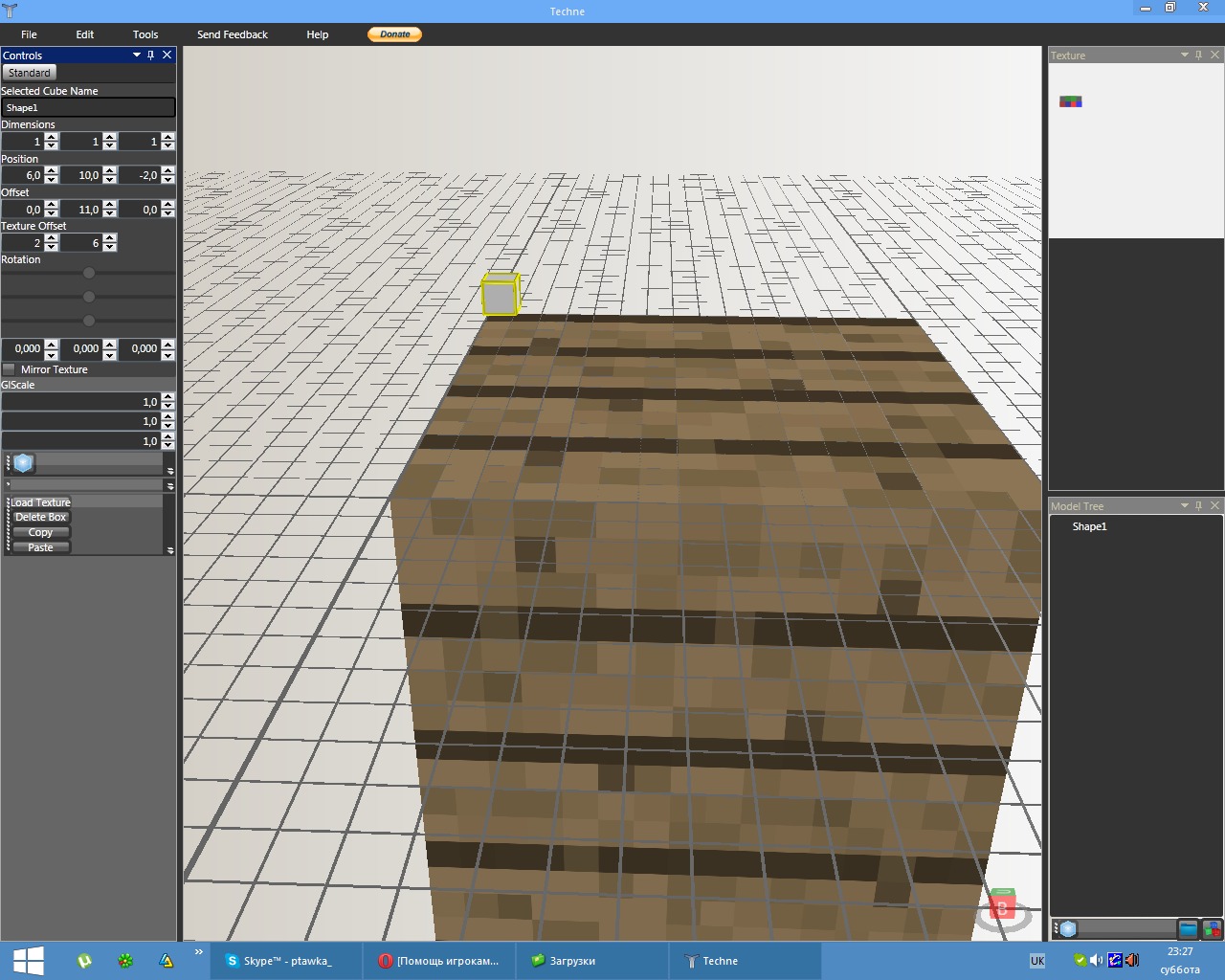The width and height of the screenshot is (1225, 980).
Task: Open the blue folder icon in Model Tree
Action: (1188, 928)
